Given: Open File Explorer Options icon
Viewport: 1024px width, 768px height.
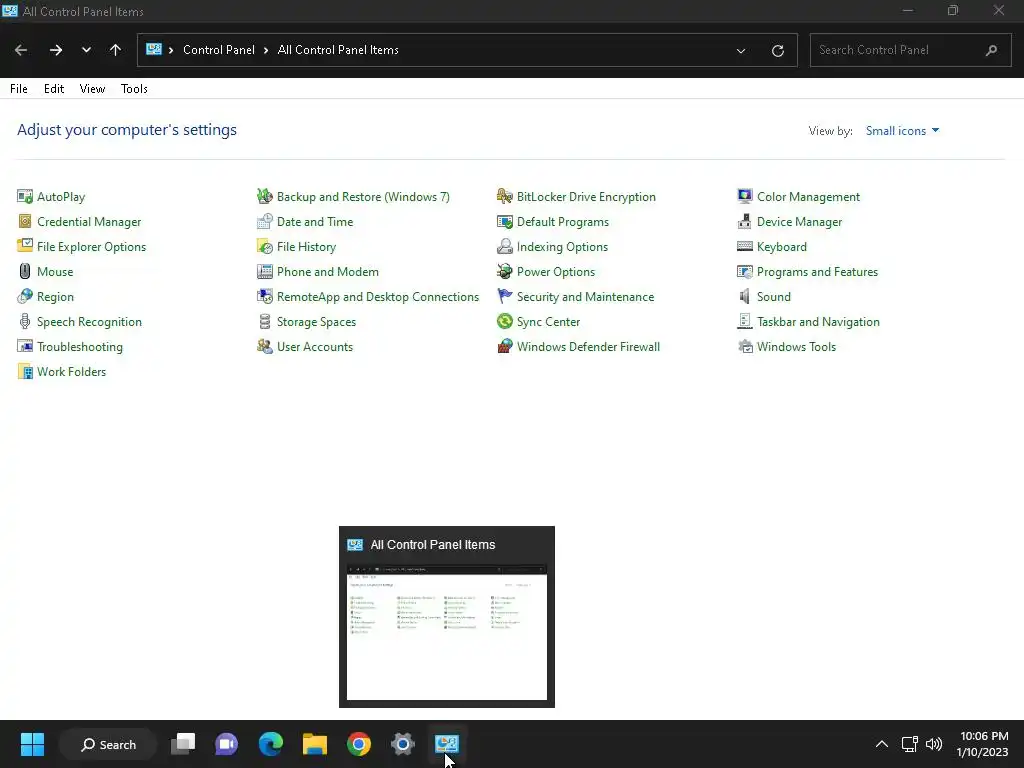Looking at the screenshot, I should (x=25, y=246).
